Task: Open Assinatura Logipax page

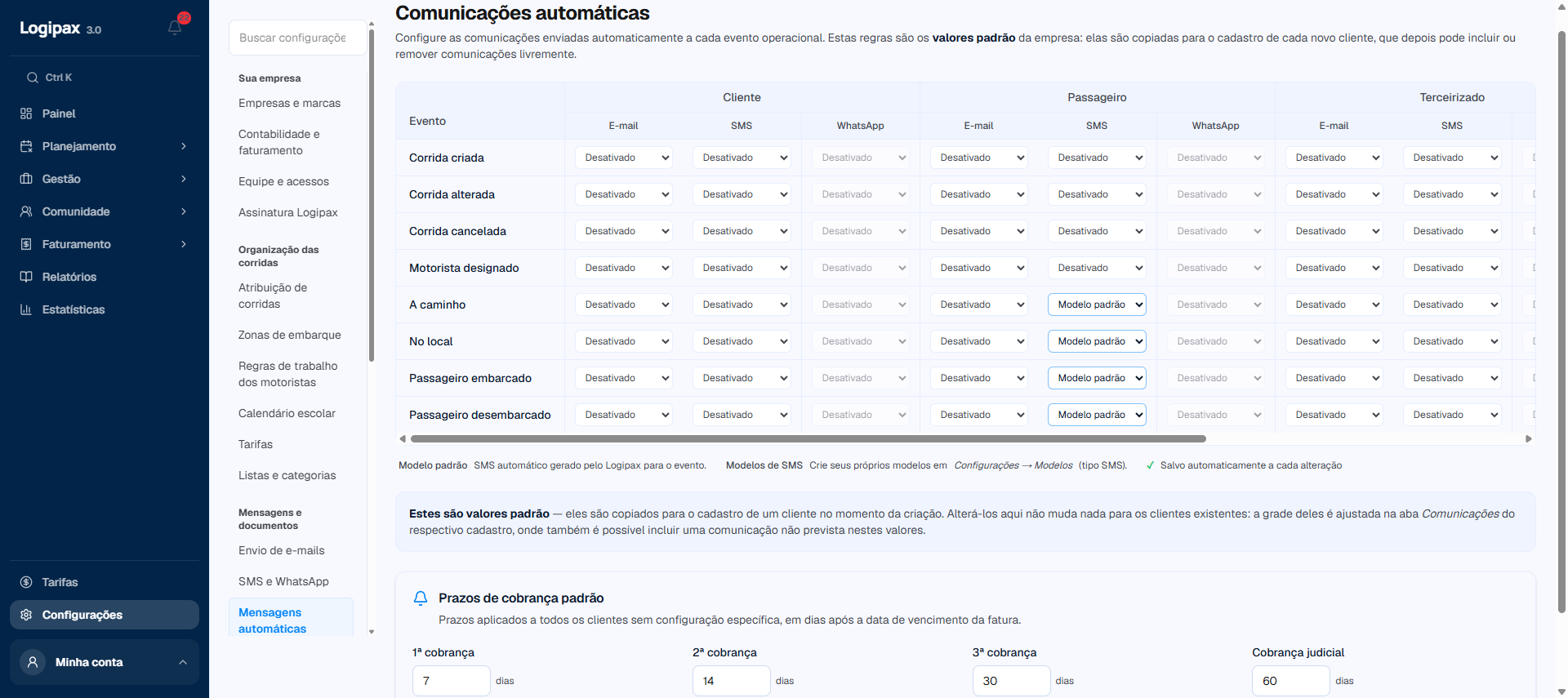Action: [288, 213]
